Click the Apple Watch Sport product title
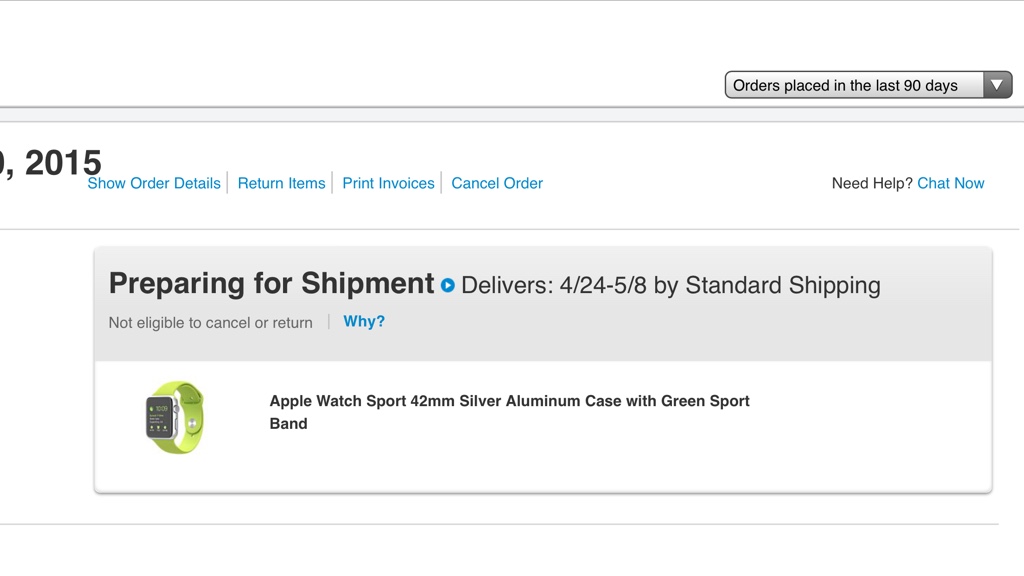The width and height of the screenshot is (1024, 576). [509, 401]
